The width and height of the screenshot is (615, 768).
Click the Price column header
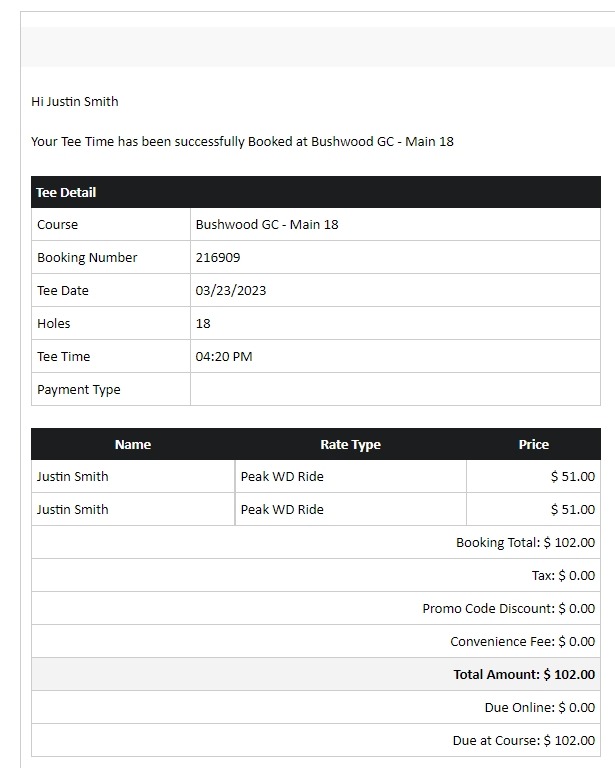click(534, 444)
